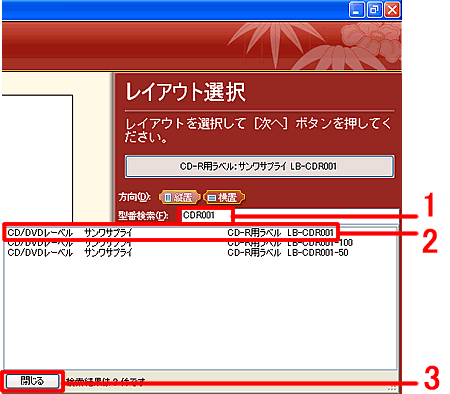Click the 閉じる button
The image size is (450, 394).
tap(32, 380)
